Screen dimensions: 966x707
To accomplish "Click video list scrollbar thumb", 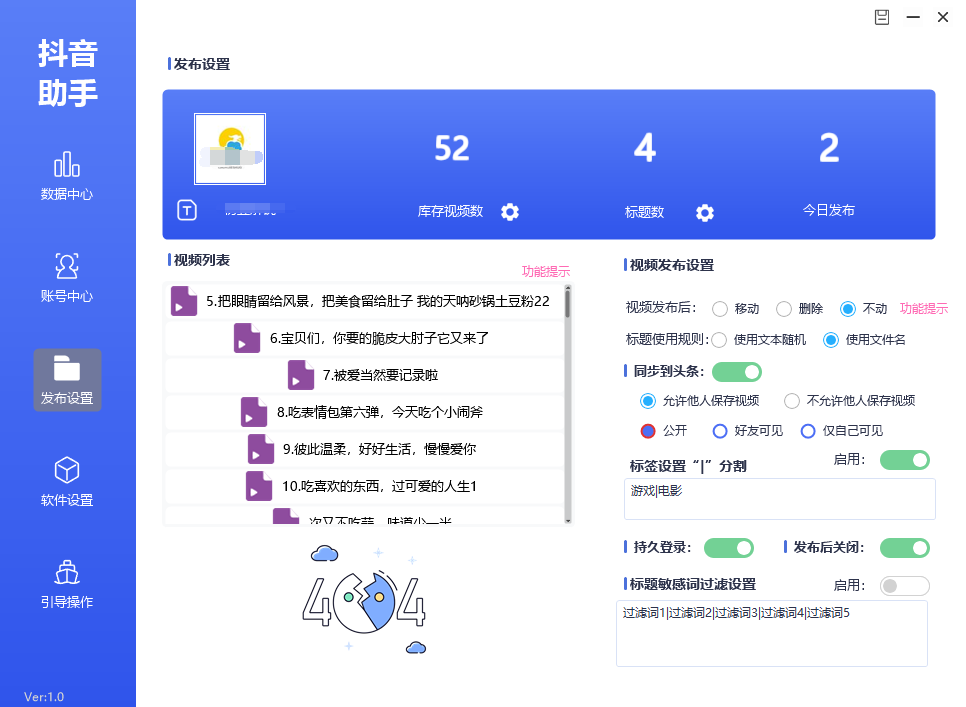I will [567, 302].
